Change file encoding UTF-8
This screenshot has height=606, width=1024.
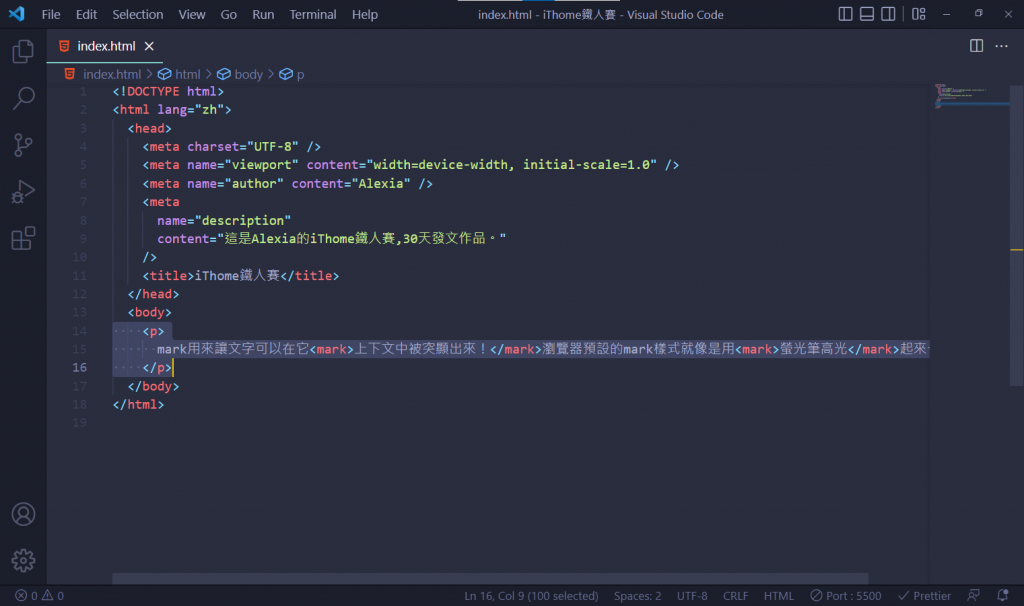pyautogui.click(x=692, y=596)
